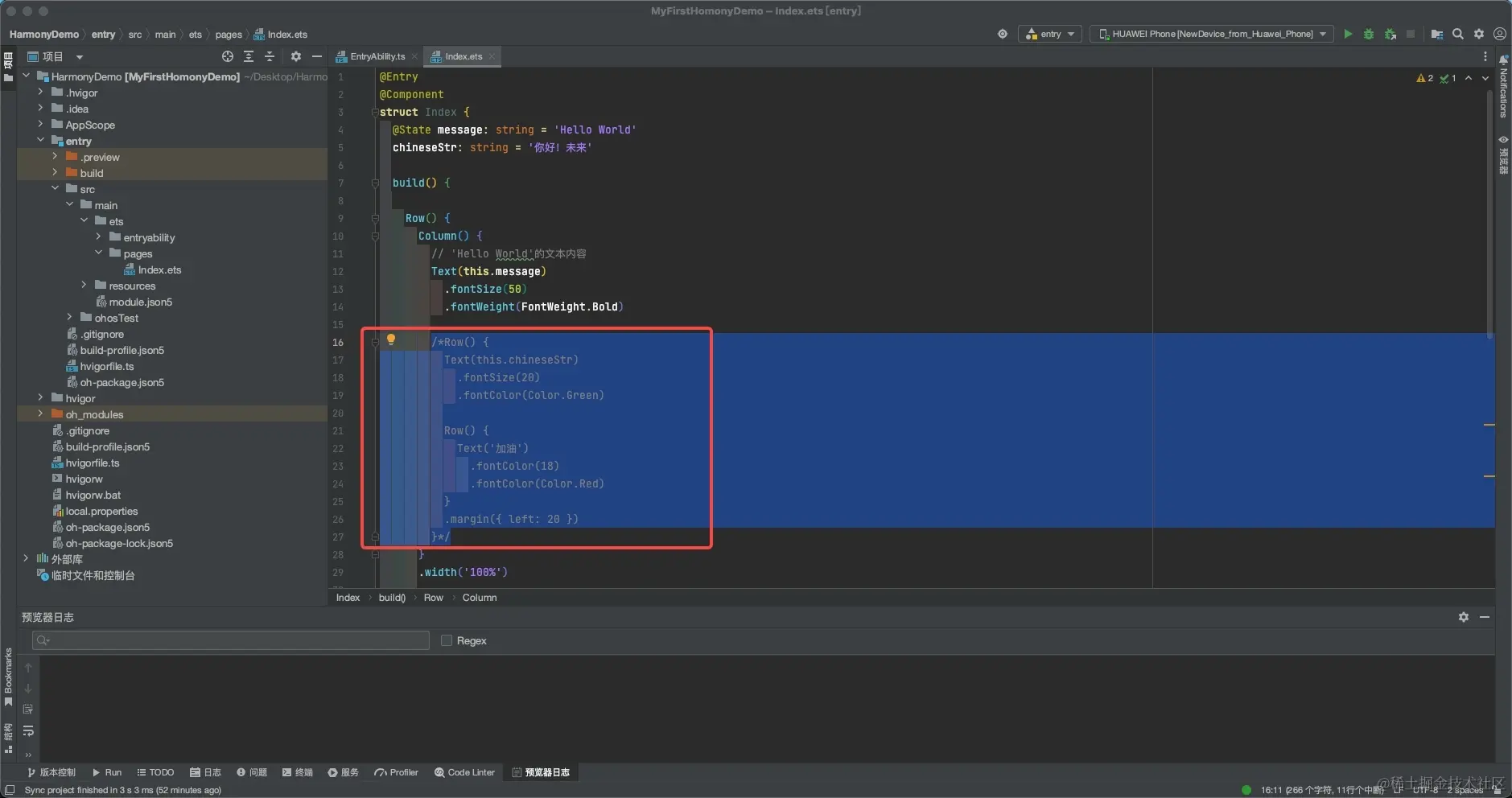The image size is (1512, 798).
Task: Open the account profile icon
Action: [x=1500, y=34]
